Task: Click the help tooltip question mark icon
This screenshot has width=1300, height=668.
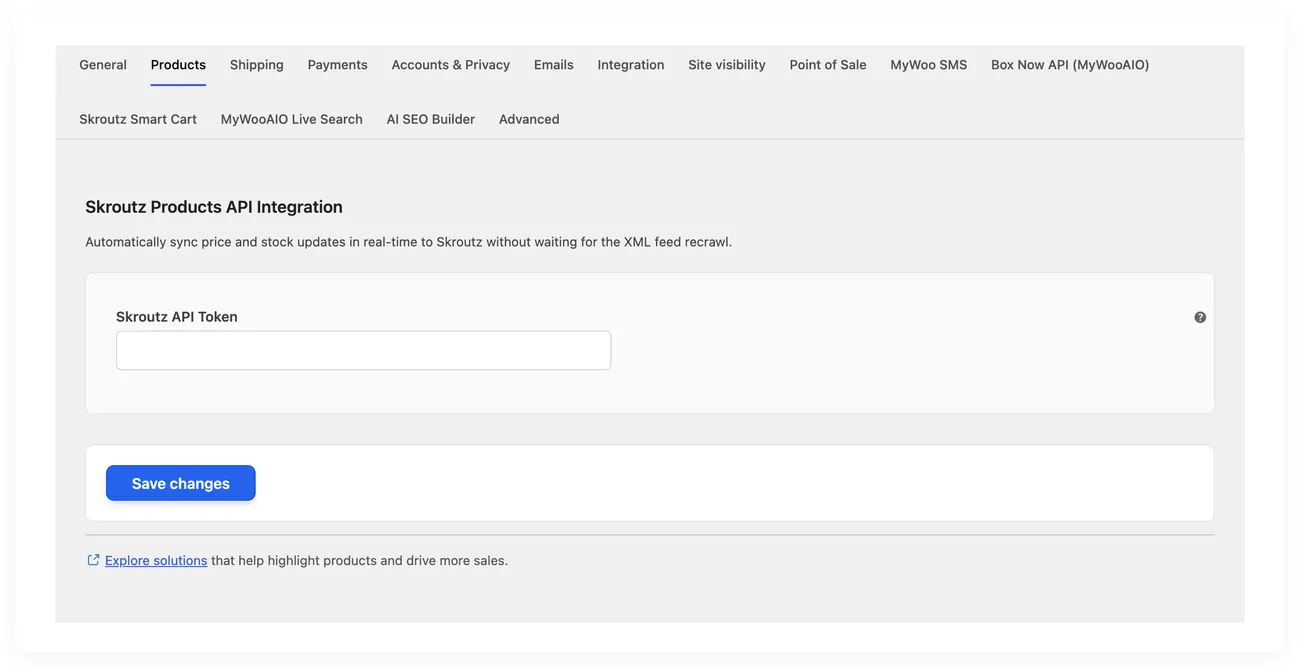Action: click(1200, 317)
